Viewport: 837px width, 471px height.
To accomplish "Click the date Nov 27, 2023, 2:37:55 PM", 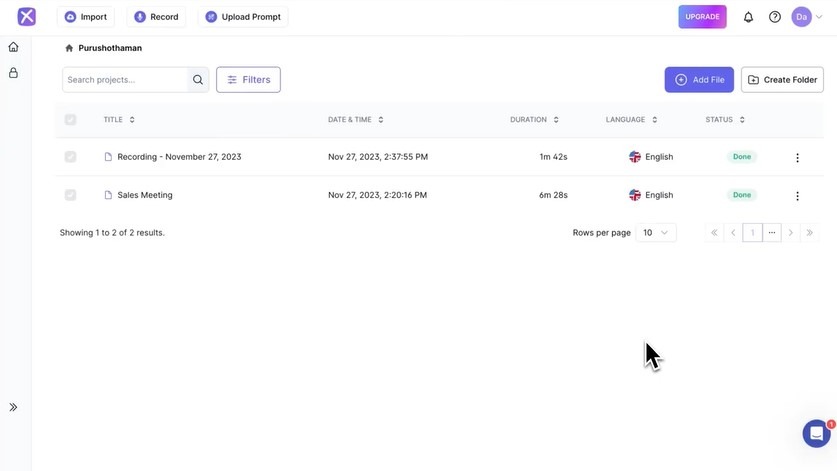I will (378, 157).
